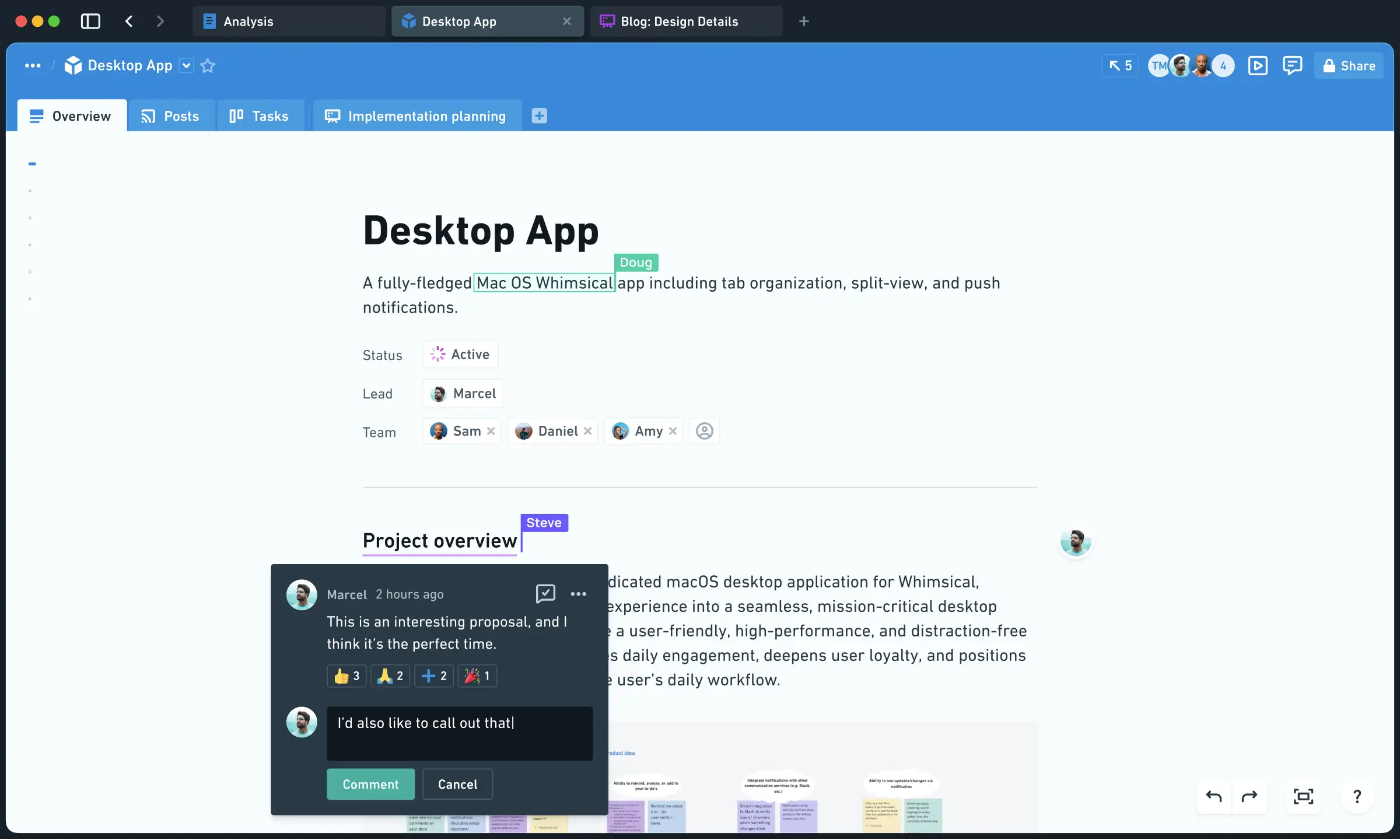The height and width of the screenshot is (840, 1400).
Task: Show the 5 cursors indicator
Action: tap(1120, 66)
